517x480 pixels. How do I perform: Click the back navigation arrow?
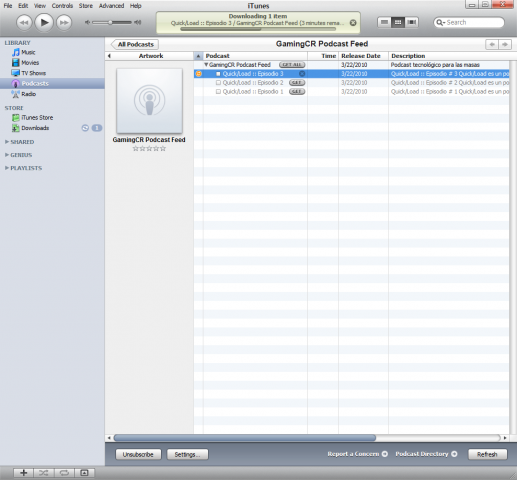point(492,44)
